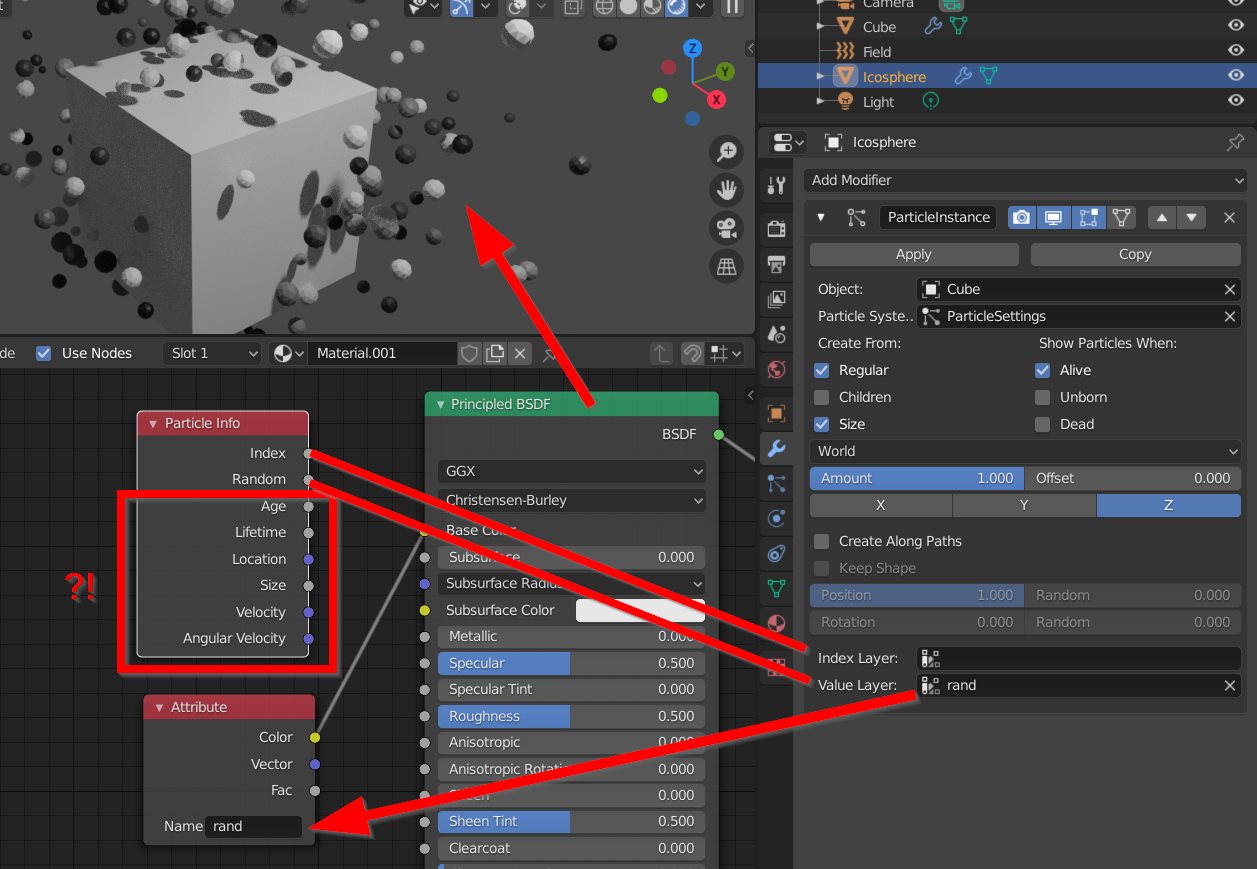Open the Particles properties tab
This screenshot has height=869, width=1257.
[776, 484]
